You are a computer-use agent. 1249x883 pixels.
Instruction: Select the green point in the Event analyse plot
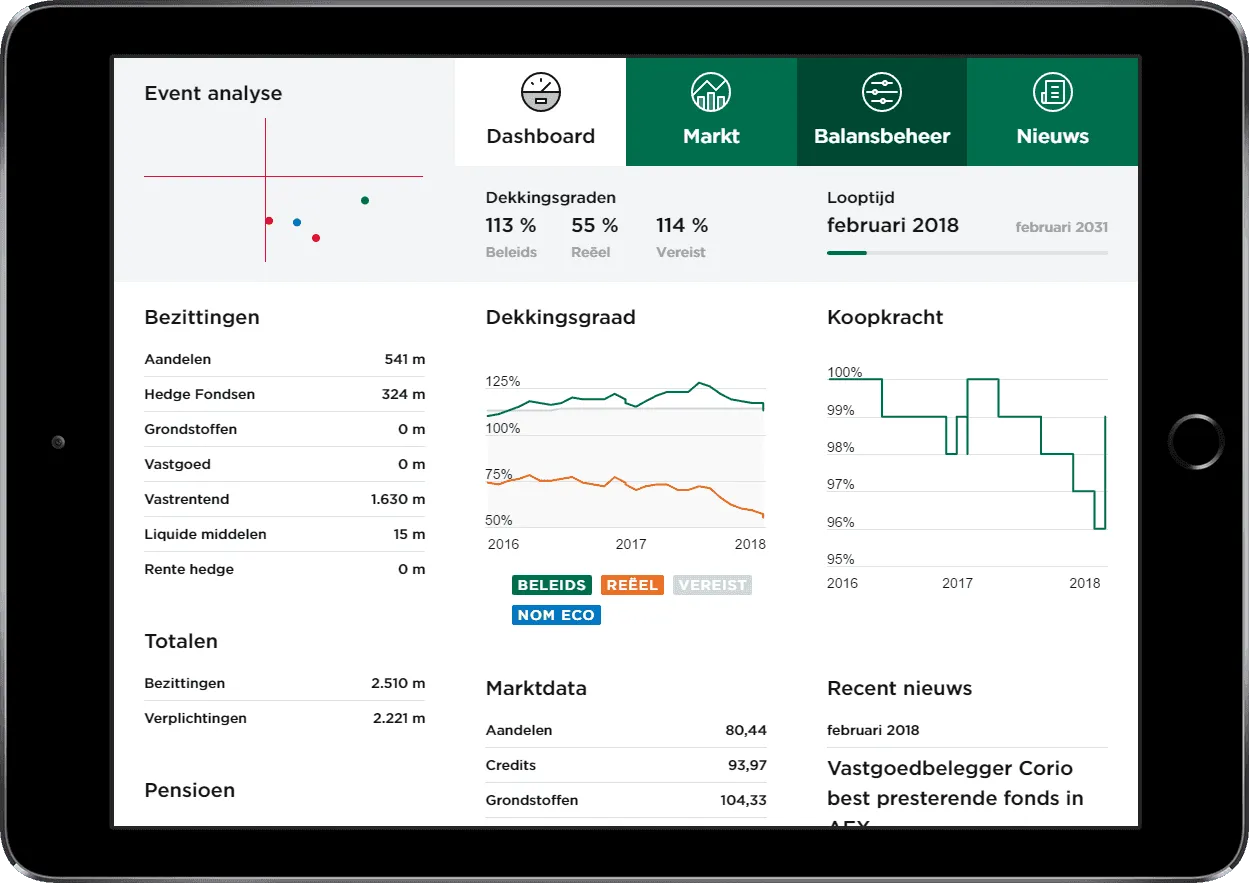[364, 200]
